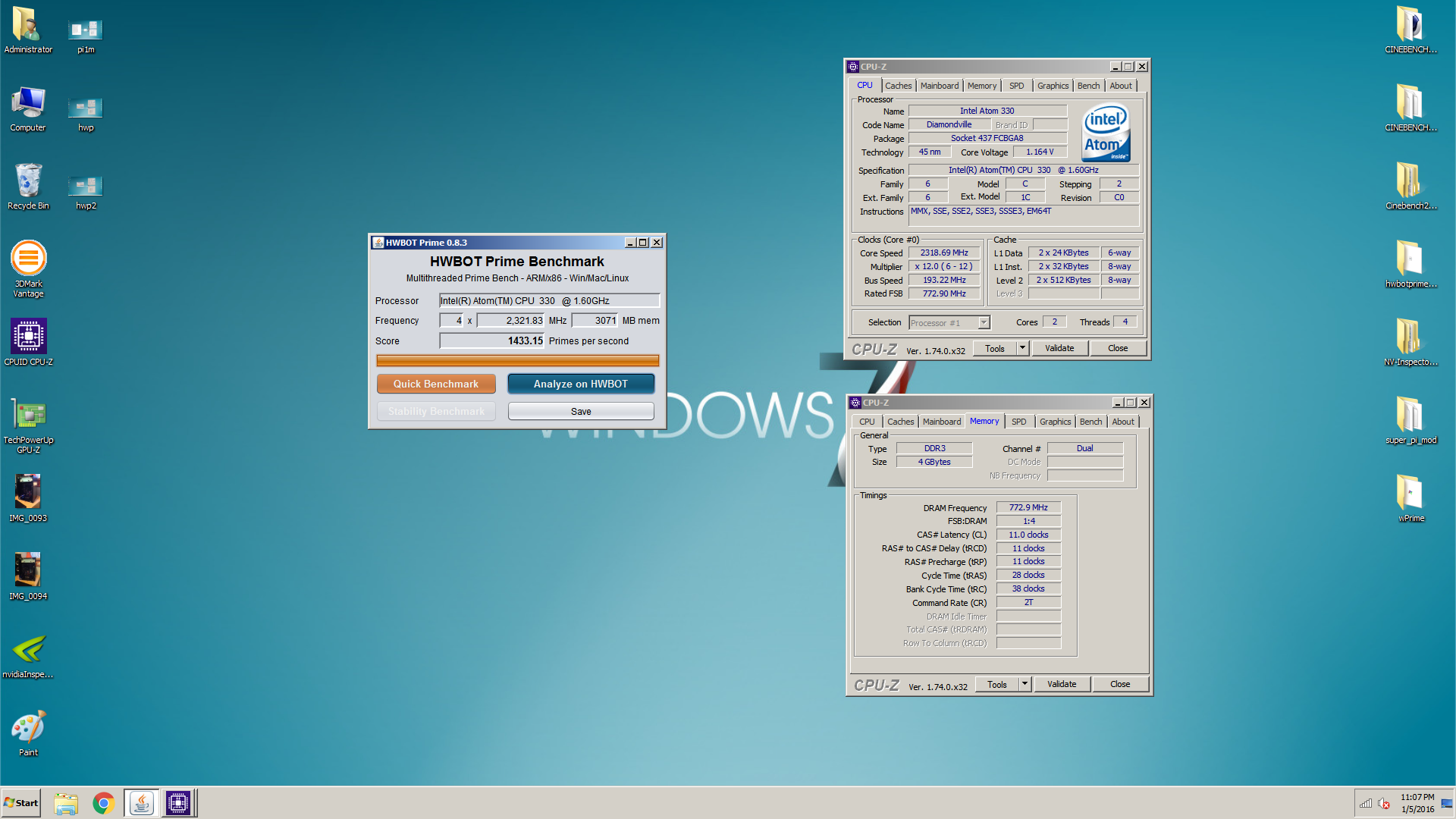Image resolution: width=1456 pixels, height=819 pixels.
Task: Open Google Chrome from the taskbar
Action: (x=104, y=803)
